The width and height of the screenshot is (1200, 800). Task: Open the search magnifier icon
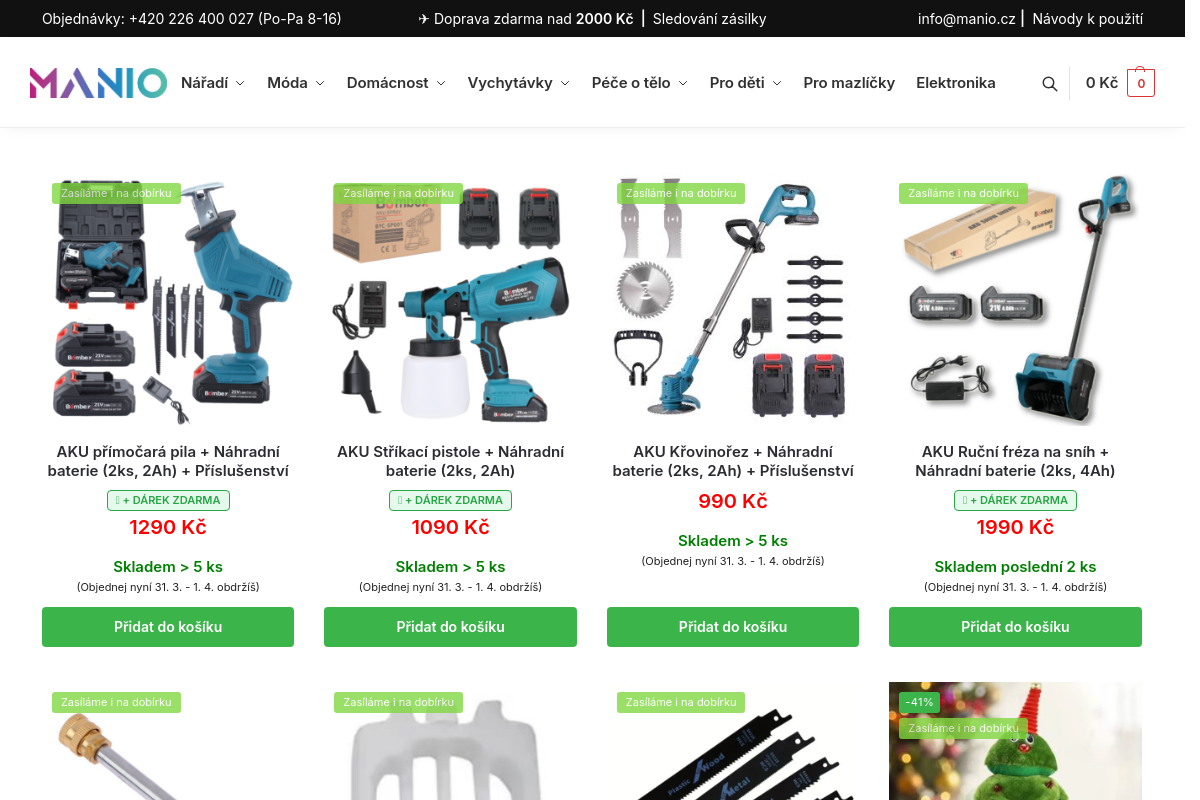click(x=1049, y=84)
